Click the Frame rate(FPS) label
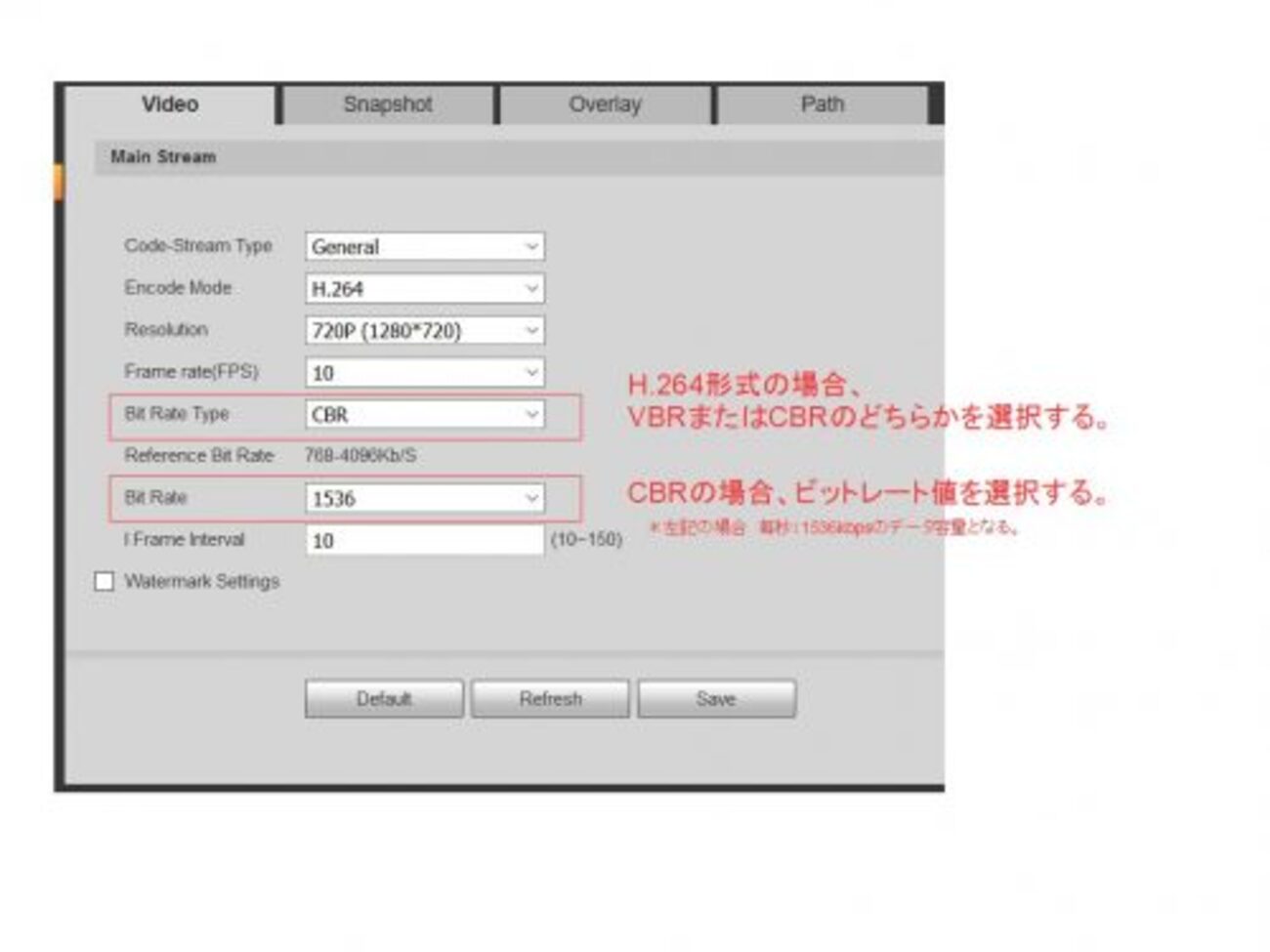 tap(191, 372)
